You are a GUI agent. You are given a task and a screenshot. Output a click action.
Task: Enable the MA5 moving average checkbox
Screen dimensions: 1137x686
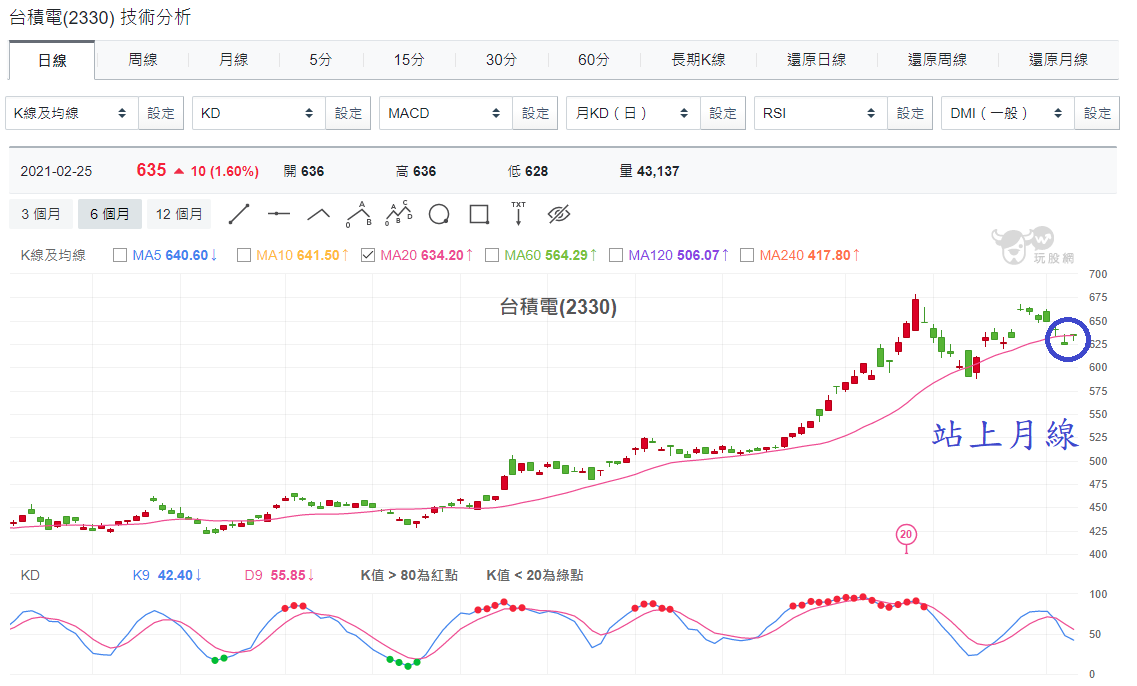pyautogui.click(x=120, y=255)
